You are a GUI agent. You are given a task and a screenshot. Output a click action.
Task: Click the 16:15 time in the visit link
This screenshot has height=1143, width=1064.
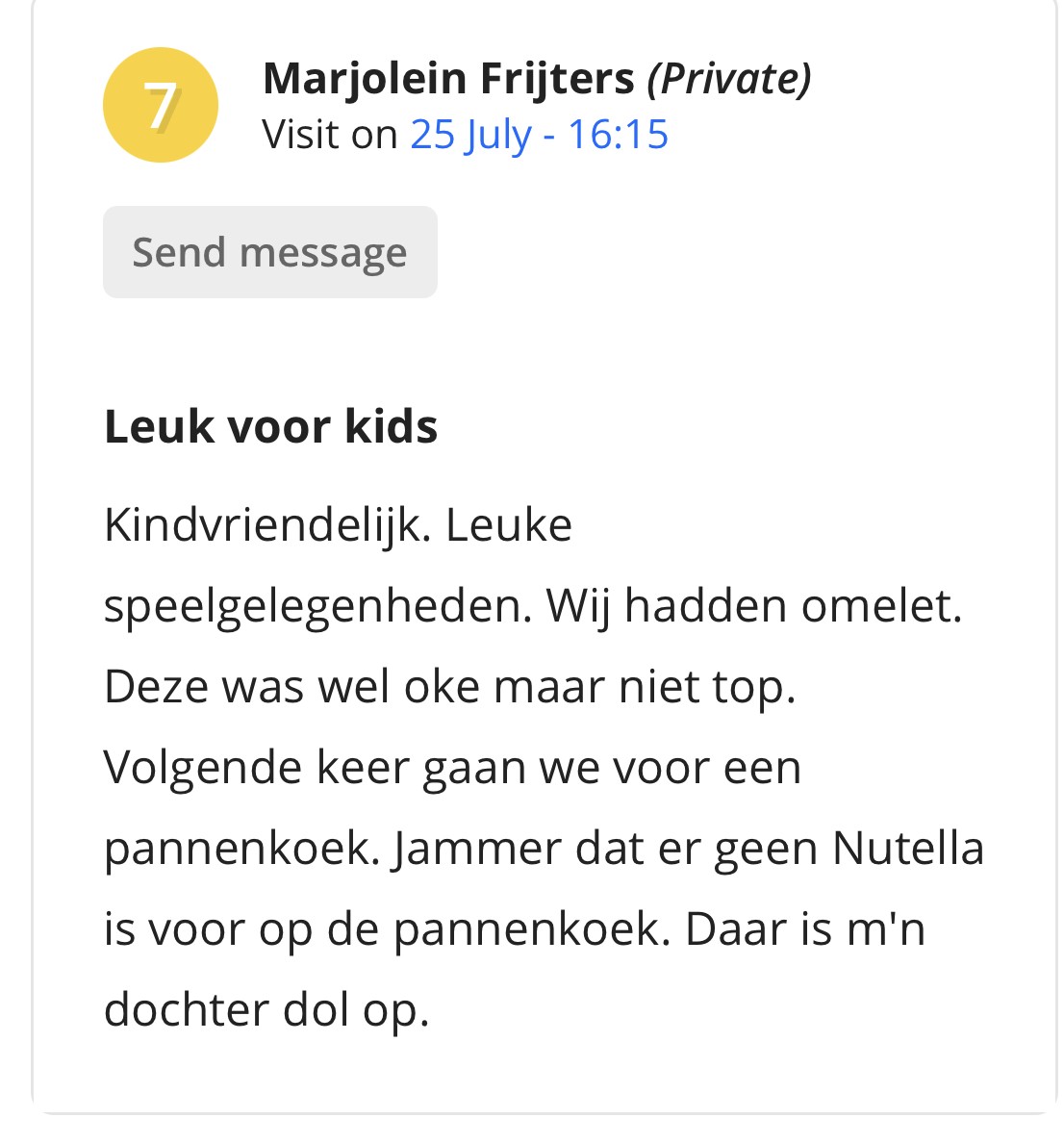tap(618, 135)
